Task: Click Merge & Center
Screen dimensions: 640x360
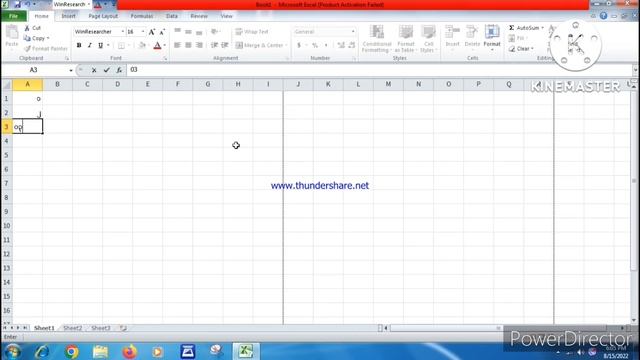Action: (260, 45)
